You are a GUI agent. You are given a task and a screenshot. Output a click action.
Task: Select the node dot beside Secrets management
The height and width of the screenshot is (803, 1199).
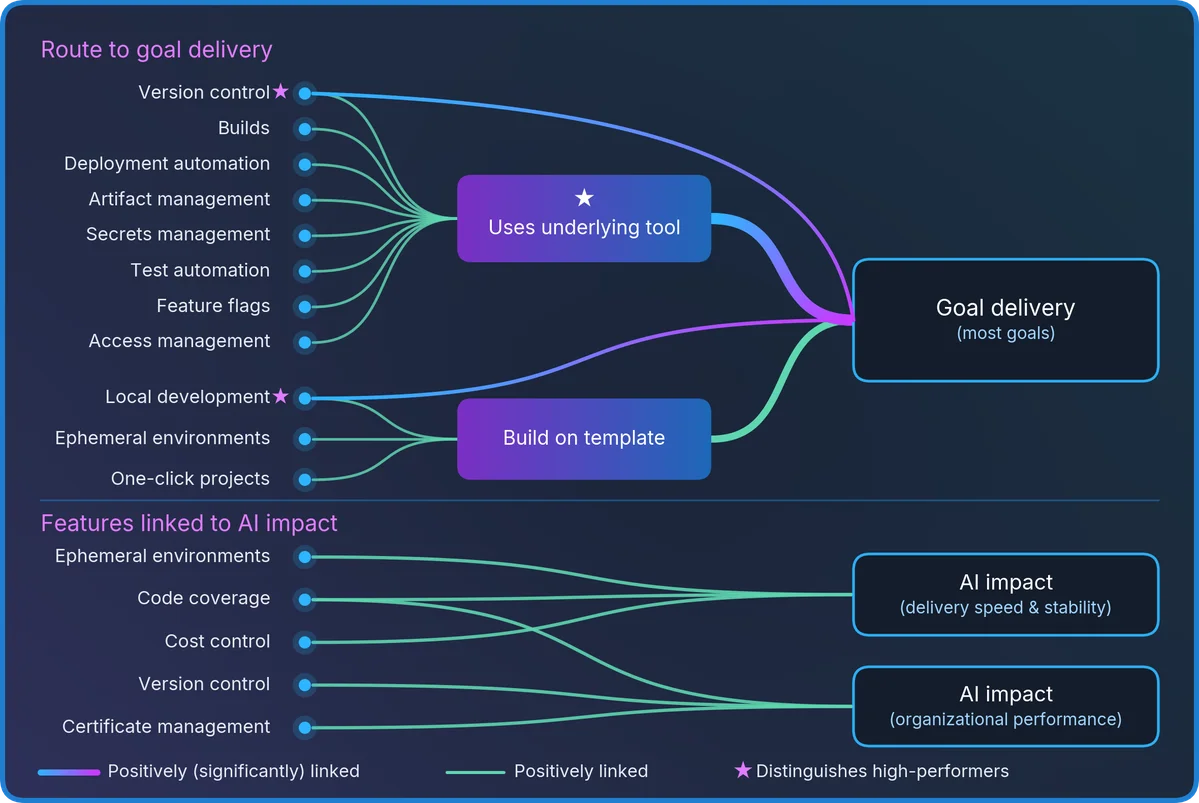304,235
